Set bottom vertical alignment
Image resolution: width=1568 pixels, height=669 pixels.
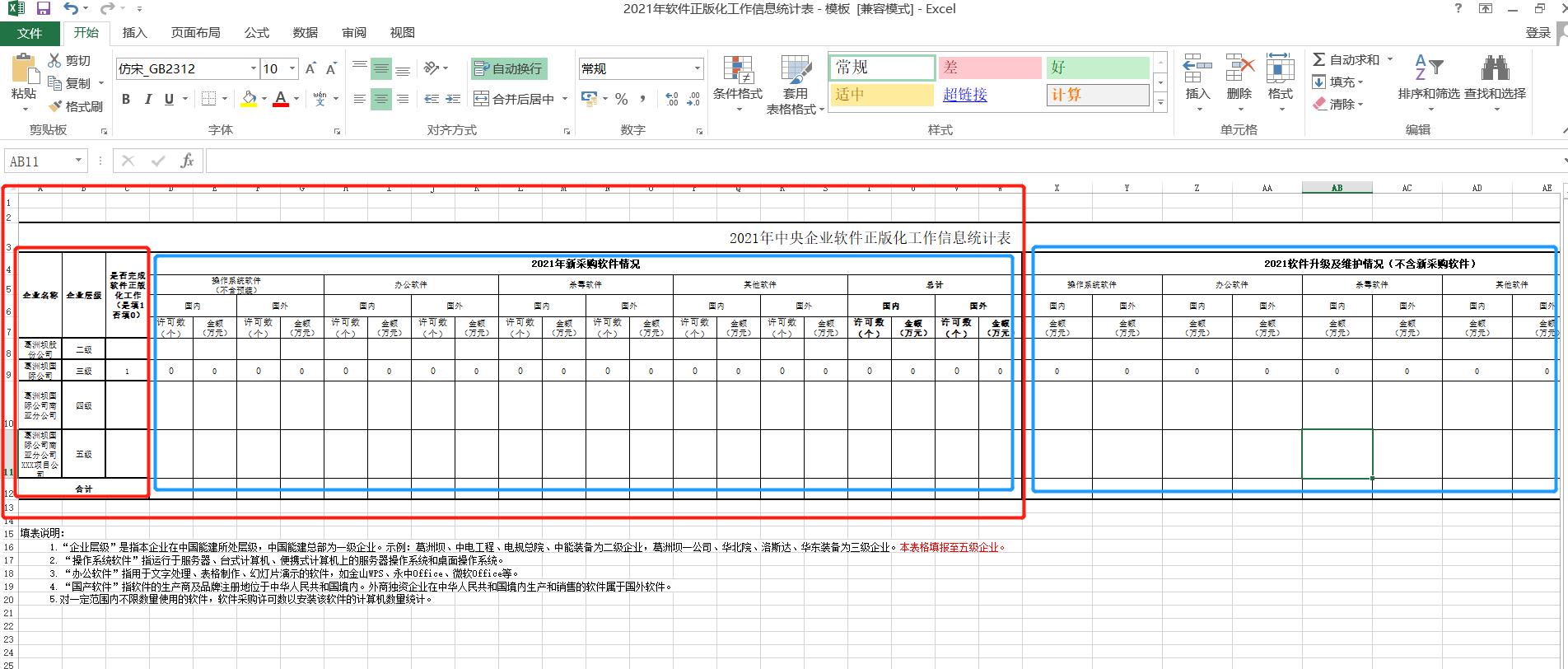pos(403,68)
